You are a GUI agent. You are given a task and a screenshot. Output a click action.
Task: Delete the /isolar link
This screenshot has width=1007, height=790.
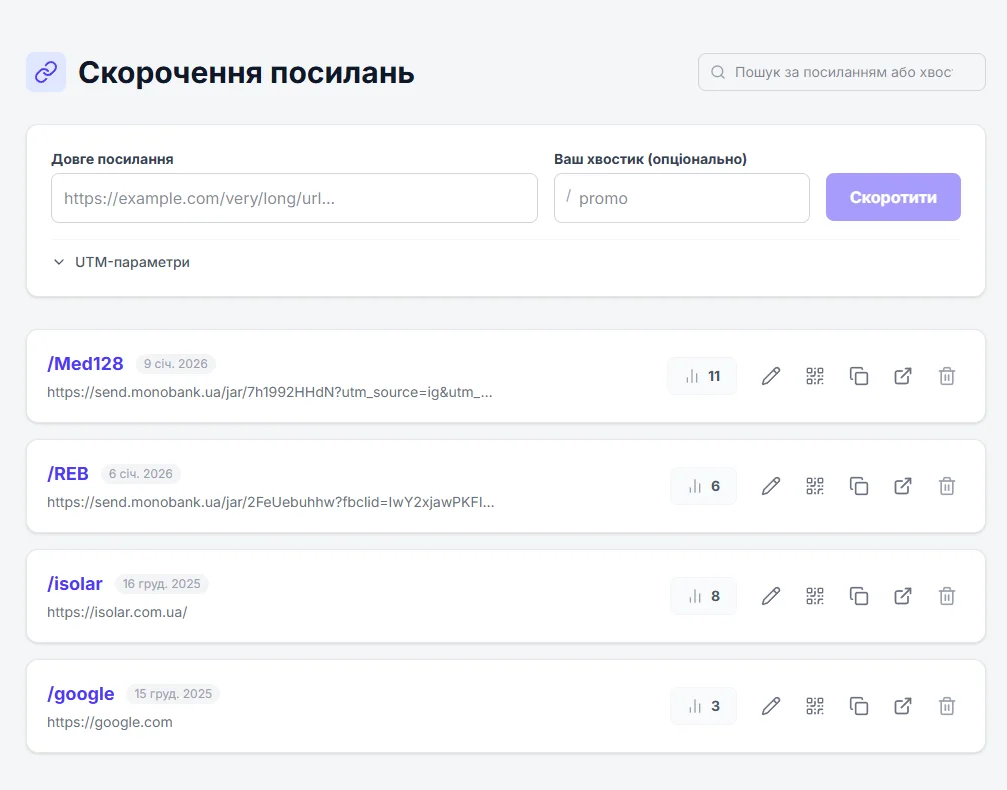pyautogui.click(x=947, y=596)
